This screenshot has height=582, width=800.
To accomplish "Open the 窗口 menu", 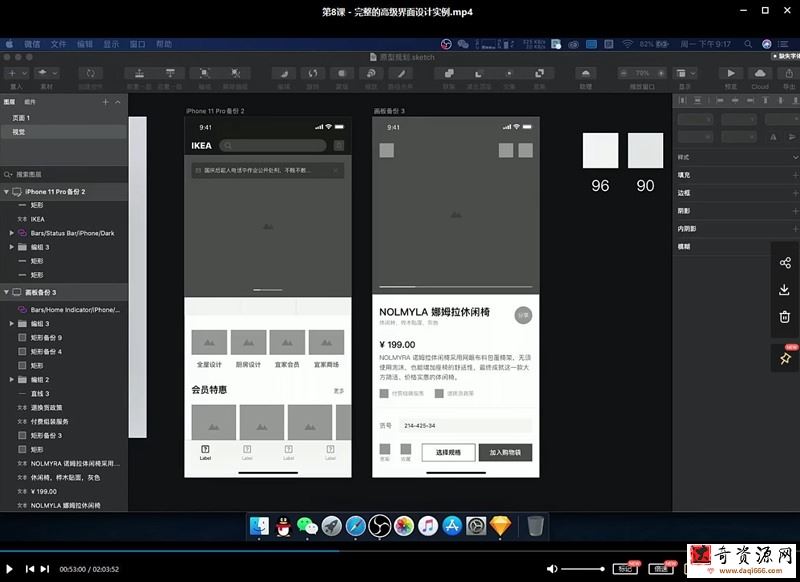I will 137,44.
